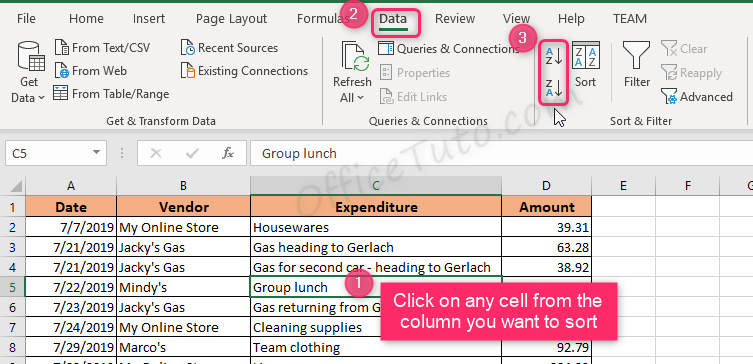Image resolution: width=753 pixels, height=364 pixels.
Task: Select column B header
Action: (183, 186)
